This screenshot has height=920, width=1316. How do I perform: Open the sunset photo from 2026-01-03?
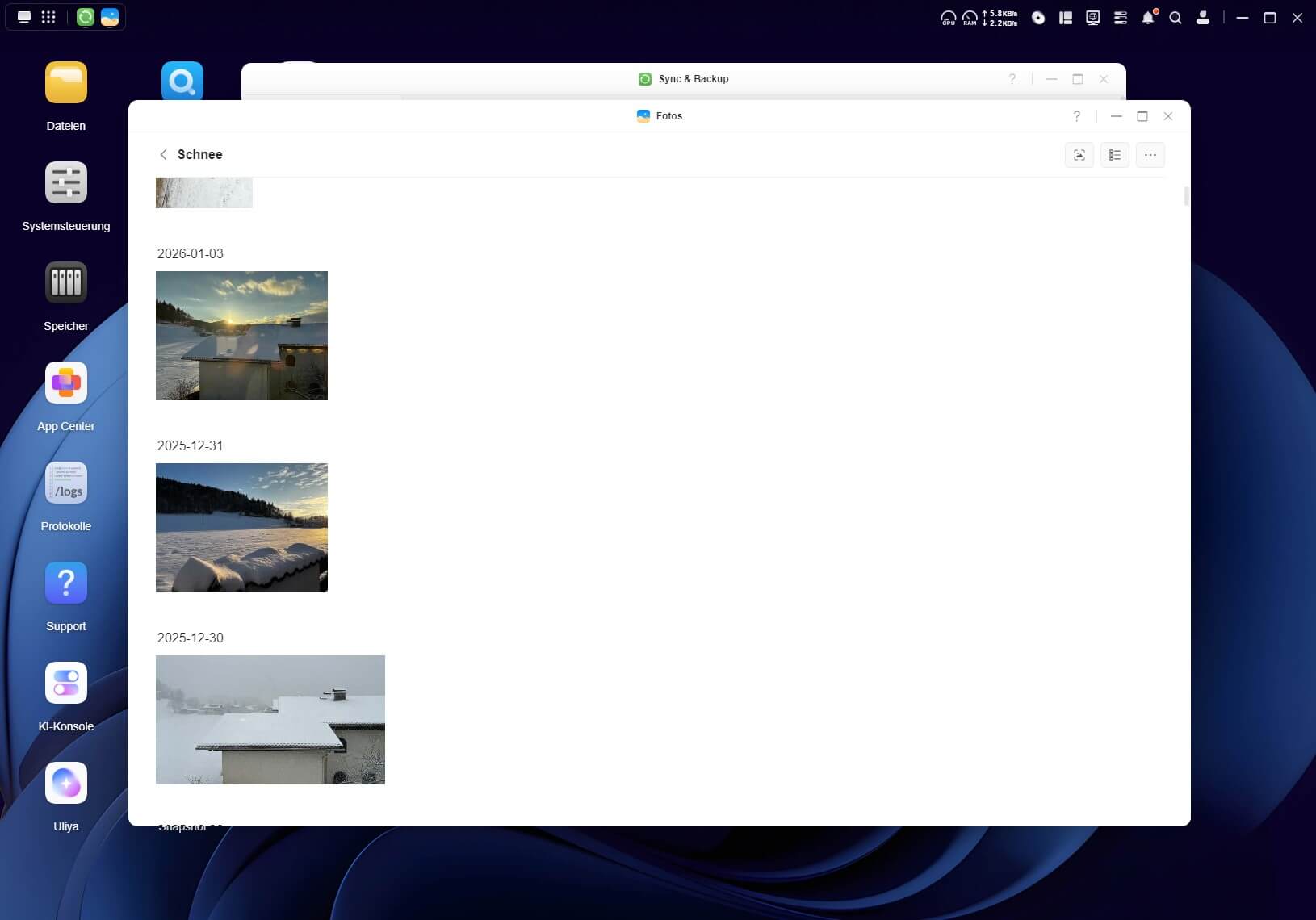point(241,336)
